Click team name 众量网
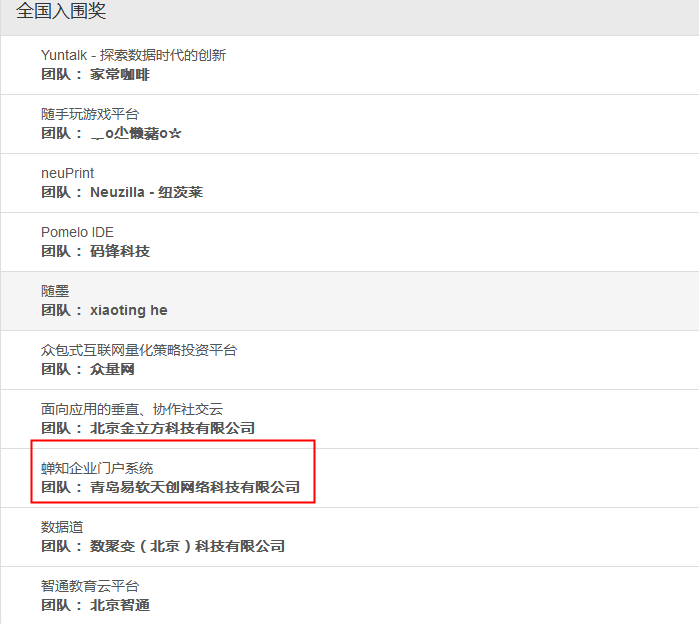This screenshot has width=699, height=624. (x=112, y=369)
